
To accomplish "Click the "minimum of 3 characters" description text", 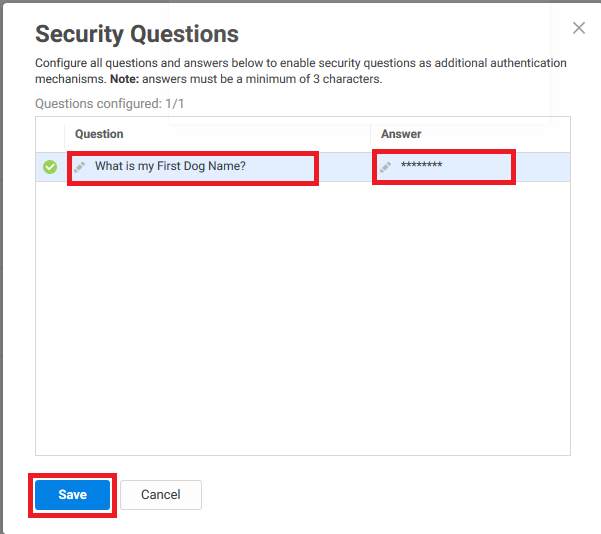I will point(314,79).
